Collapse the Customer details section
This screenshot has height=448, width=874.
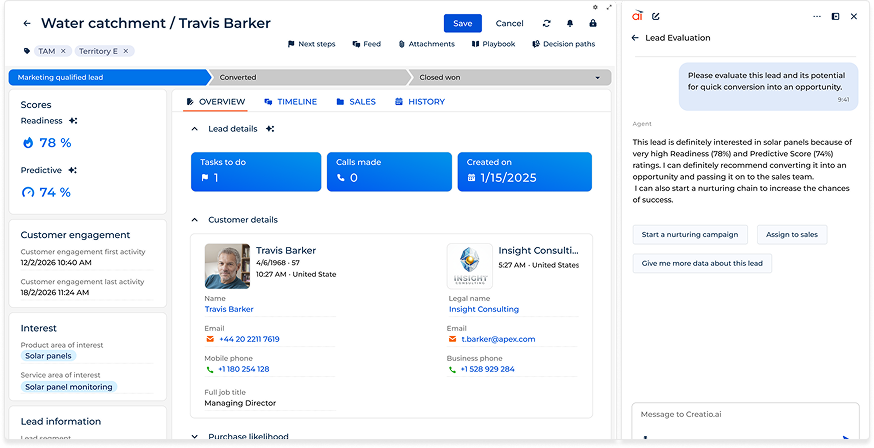[194, 220]
